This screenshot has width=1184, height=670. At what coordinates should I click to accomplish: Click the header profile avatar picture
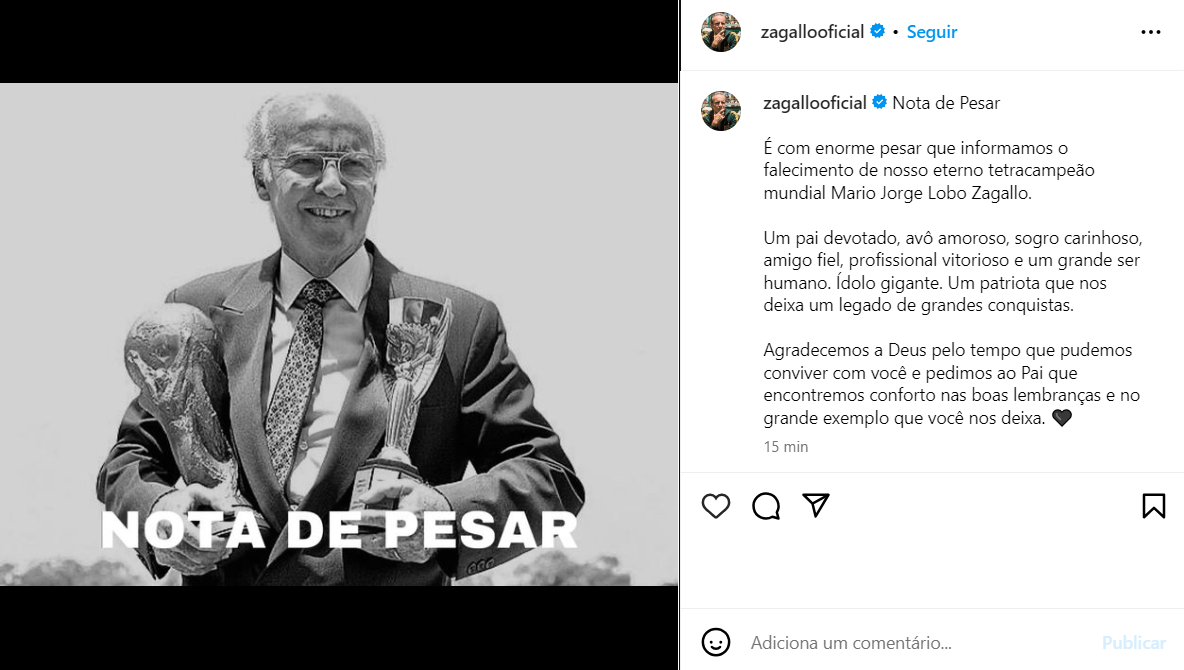(721, 32)
